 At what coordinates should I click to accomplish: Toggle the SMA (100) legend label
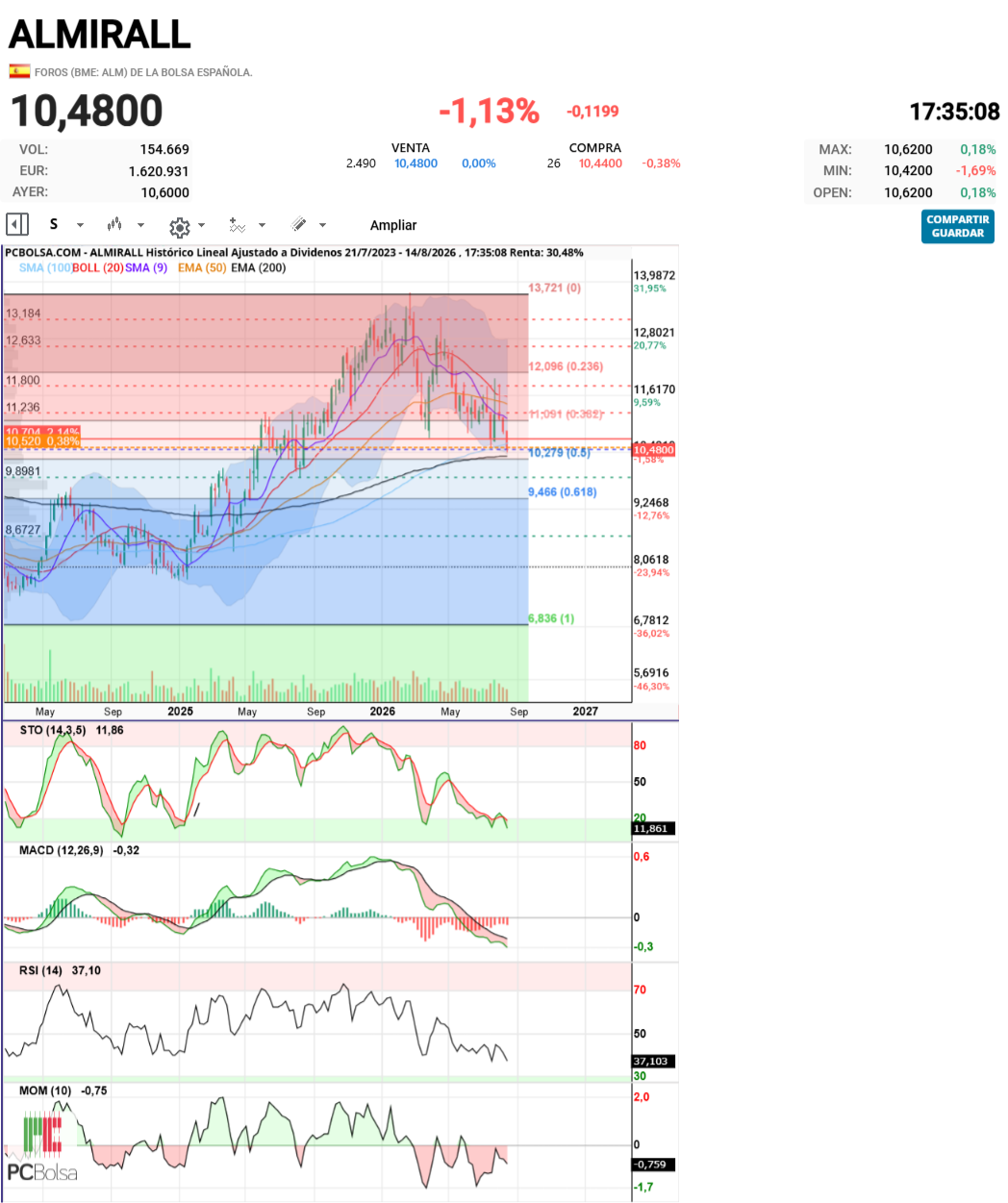click(x=45, y=267)
